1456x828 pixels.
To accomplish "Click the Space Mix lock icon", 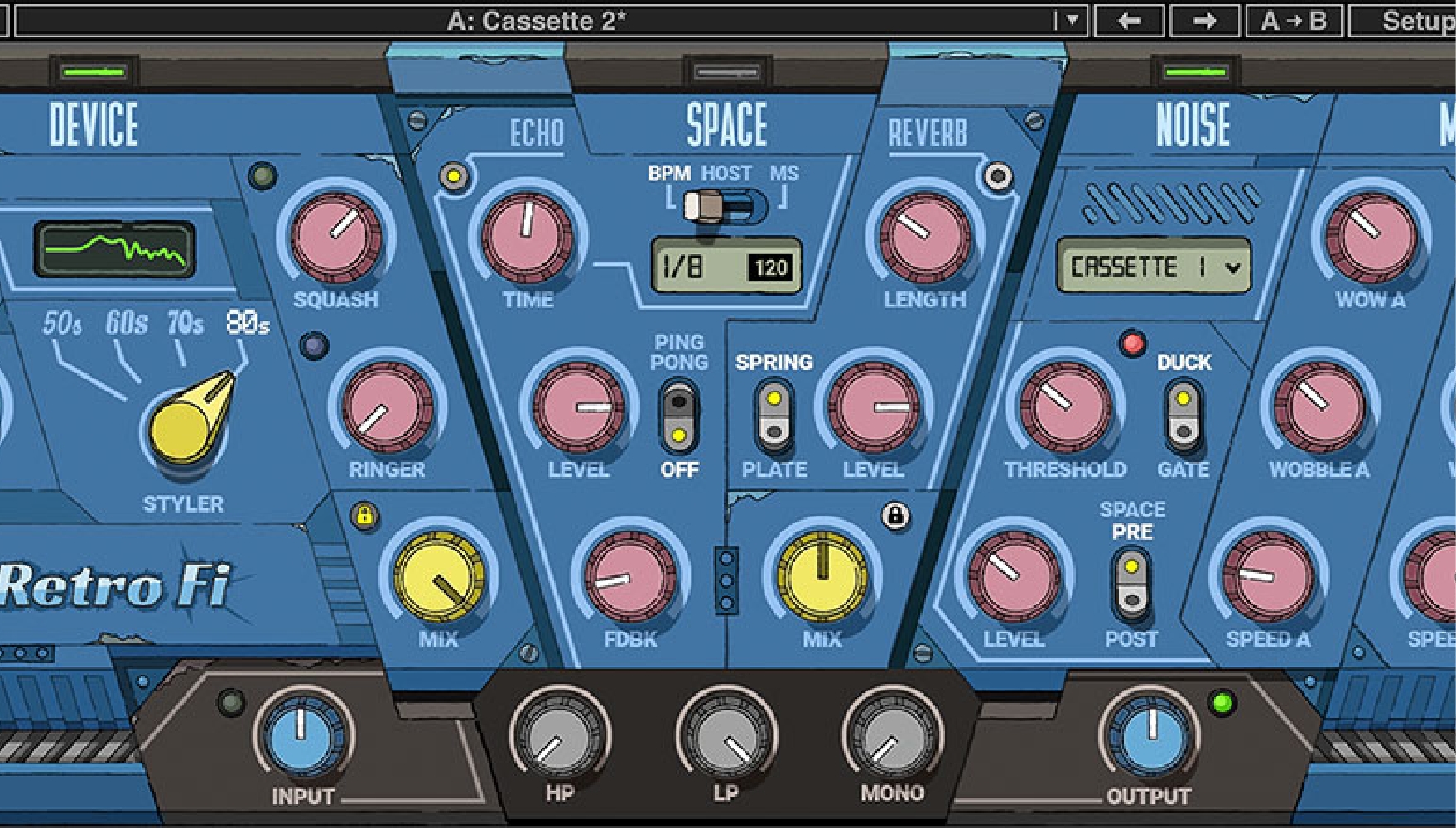I will click(x=894, y=516).
